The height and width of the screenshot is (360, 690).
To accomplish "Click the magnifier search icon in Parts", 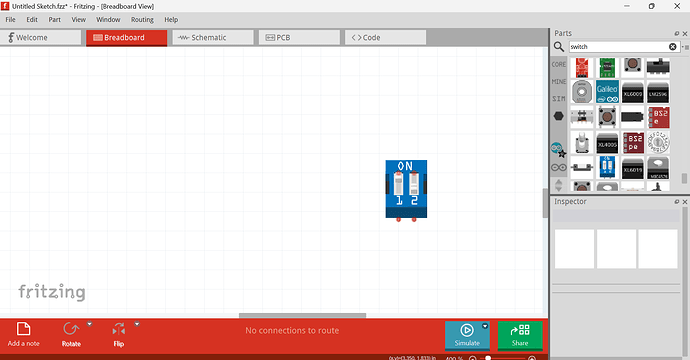I will (x=559, y=47).
